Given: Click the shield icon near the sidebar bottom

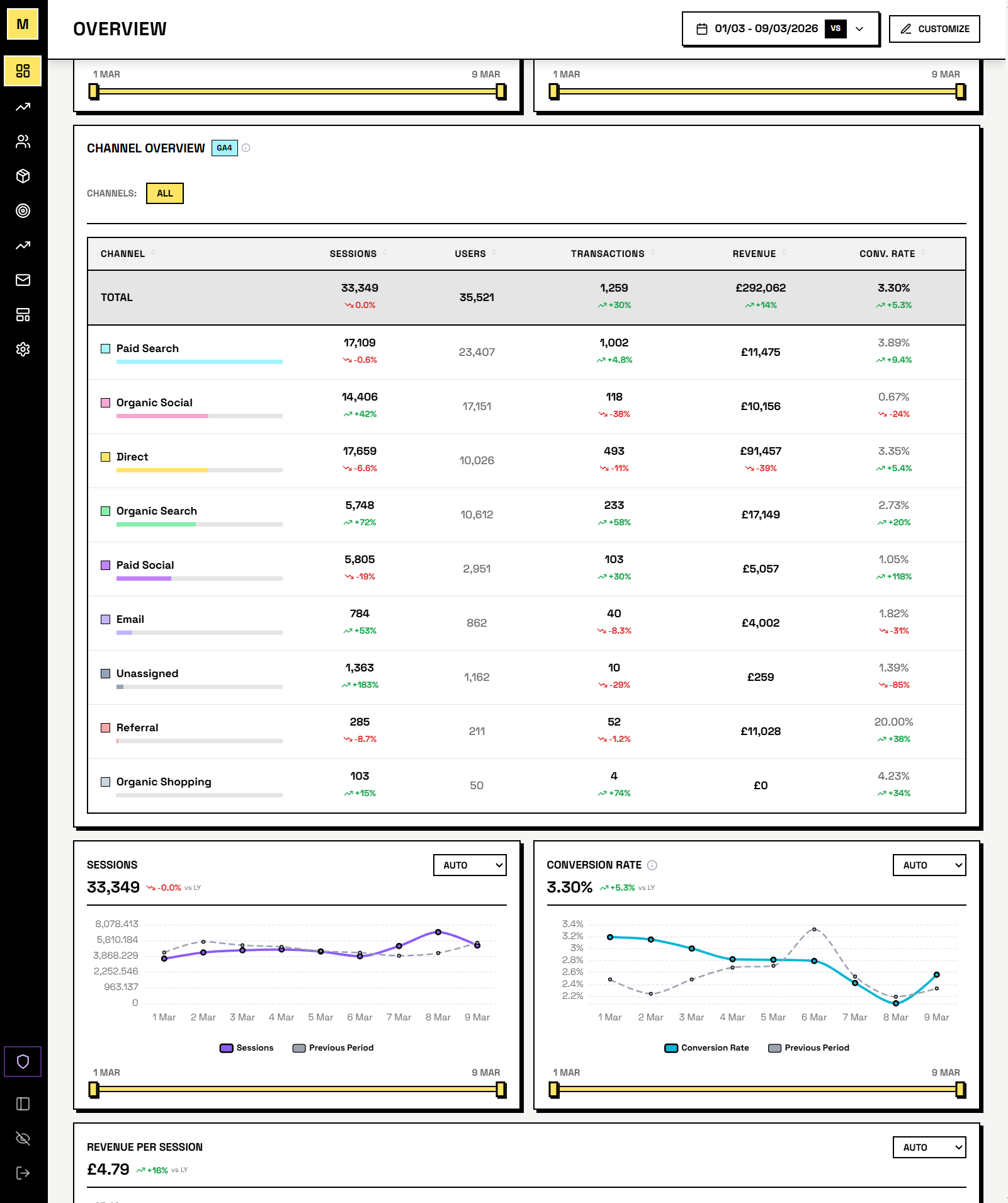Looking at the screenshot, I should (23, 1061).
